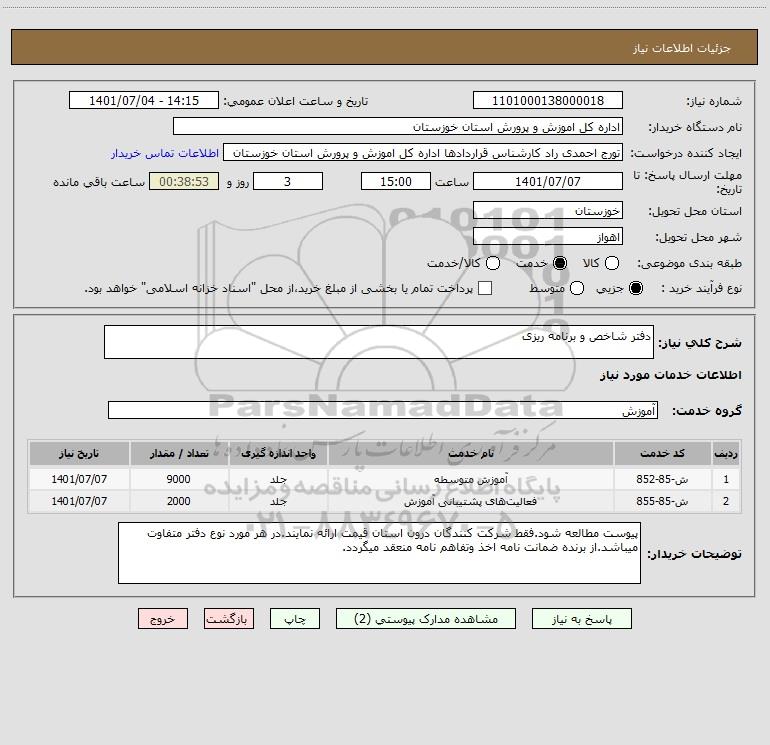Select the کالا radio button
770x745 pixels.
[x=612, y=263]
